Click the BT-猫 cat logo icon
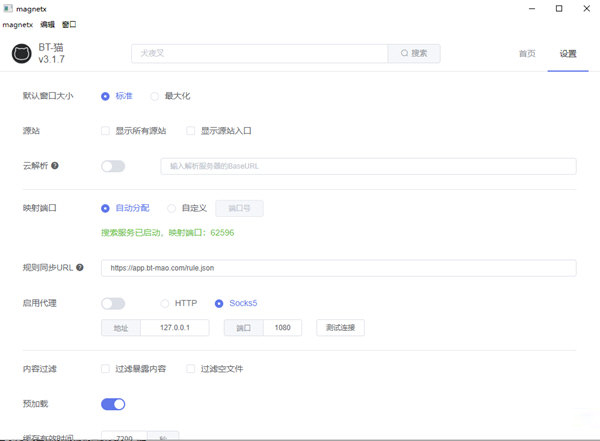This screenshot has width=600, height=441. (x=22, y=54)
